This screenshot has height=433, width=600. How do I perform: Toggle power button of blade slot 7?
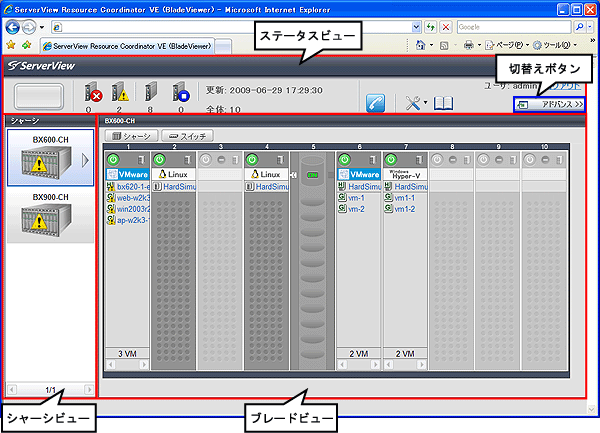pos(391,160)
